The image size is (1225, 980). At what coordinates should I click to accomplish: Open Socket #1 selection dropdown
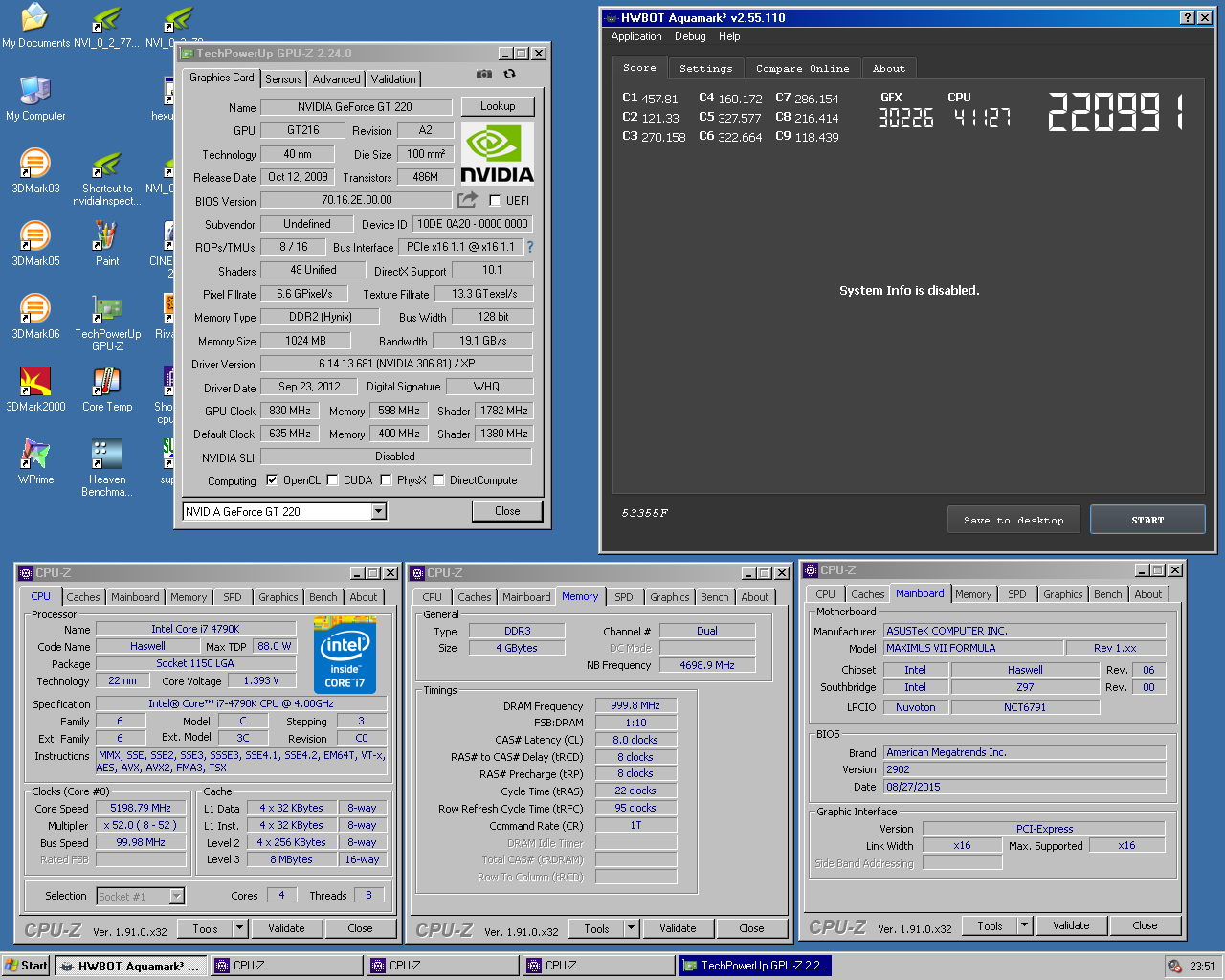pyautogui.click(x=176, y=896)
